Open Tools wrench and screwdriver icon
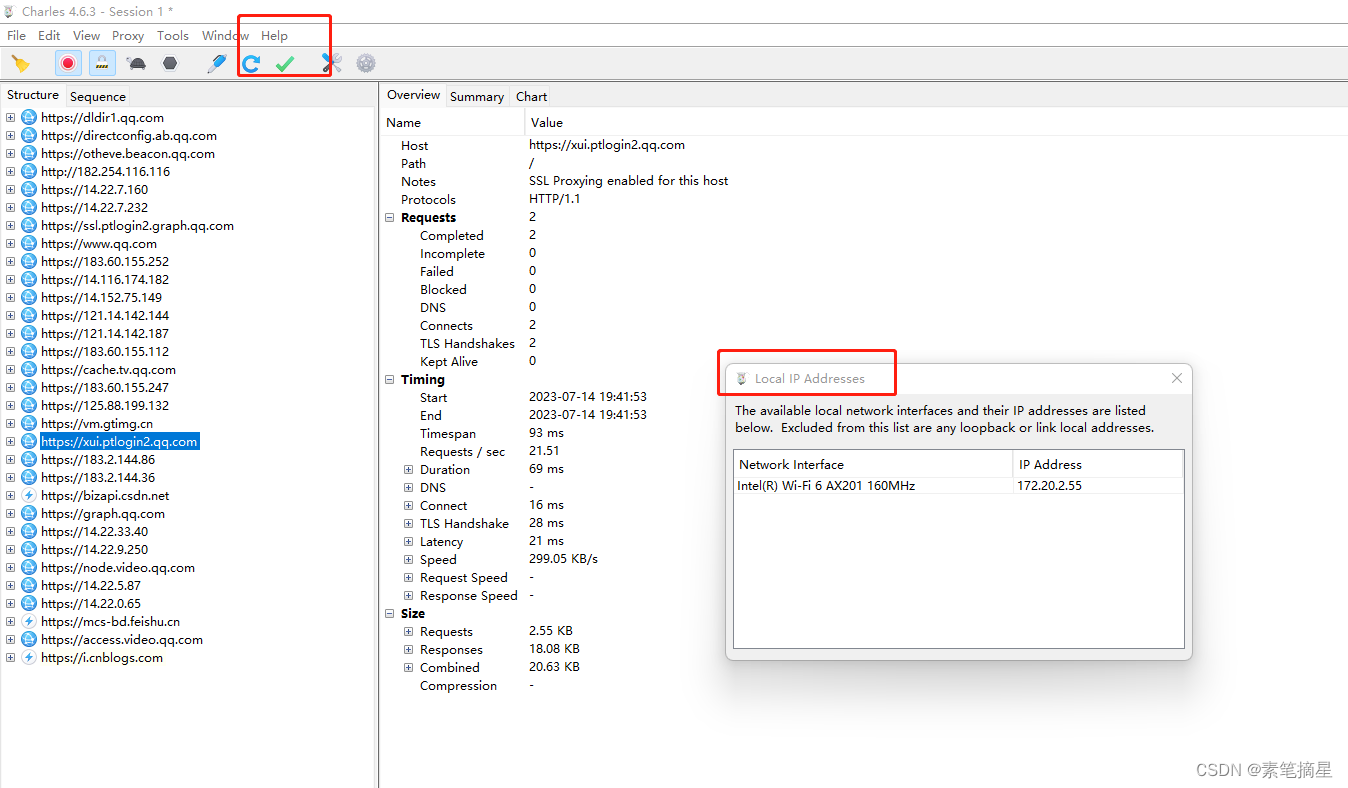This screenshot has height=788, width=1348. point(332,64)
